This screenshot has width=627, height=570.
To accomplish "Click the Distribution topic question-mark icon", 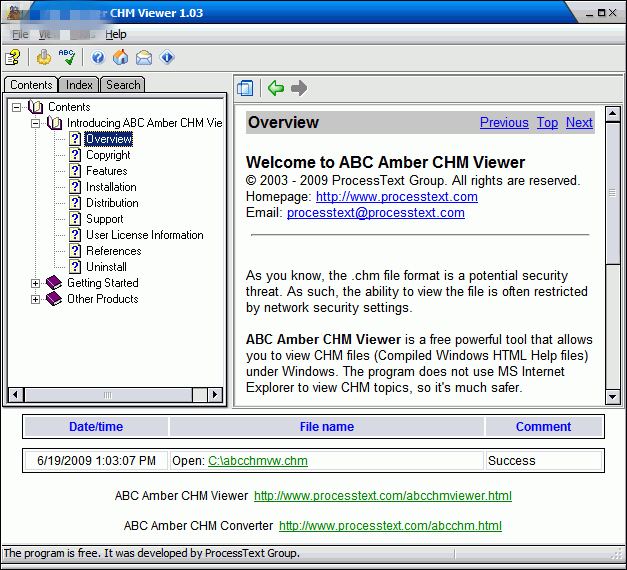I will tap(75, 202).
